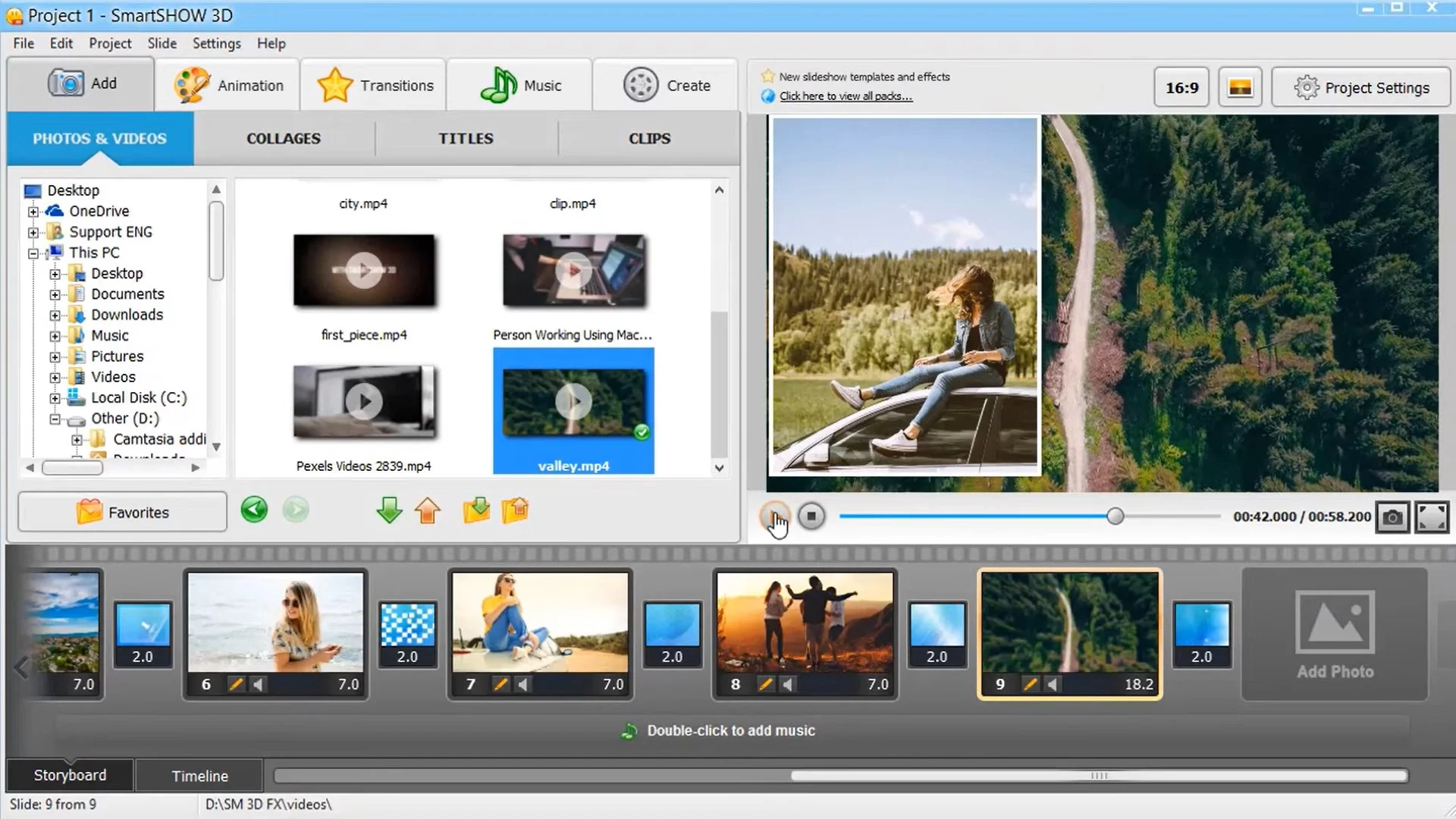Open the Settings menu
This screenshot has height=819, width=1456.
point(216,43)
